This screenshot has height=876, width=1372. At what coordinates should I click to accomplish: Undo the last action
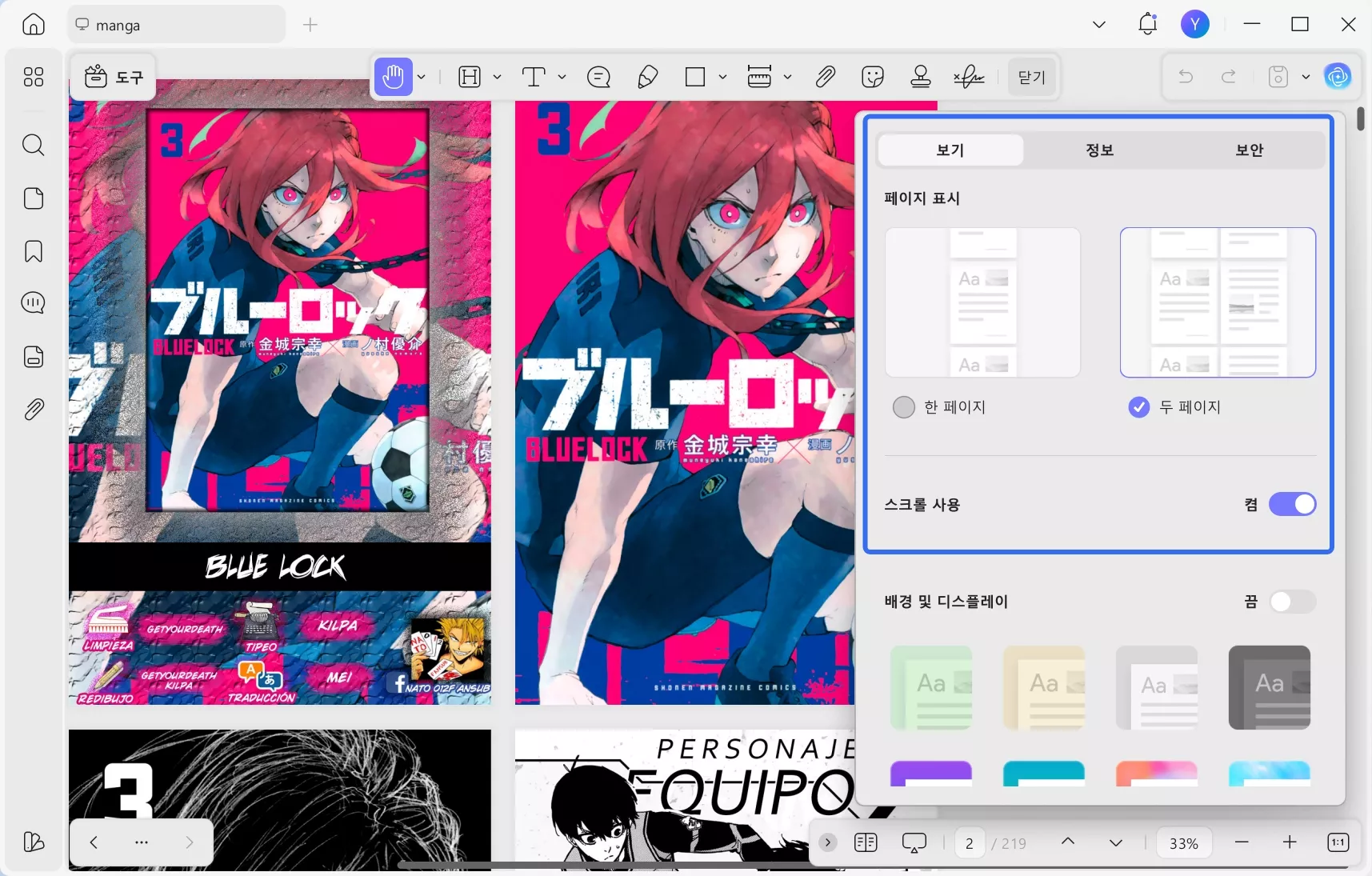click(1186, 77)
